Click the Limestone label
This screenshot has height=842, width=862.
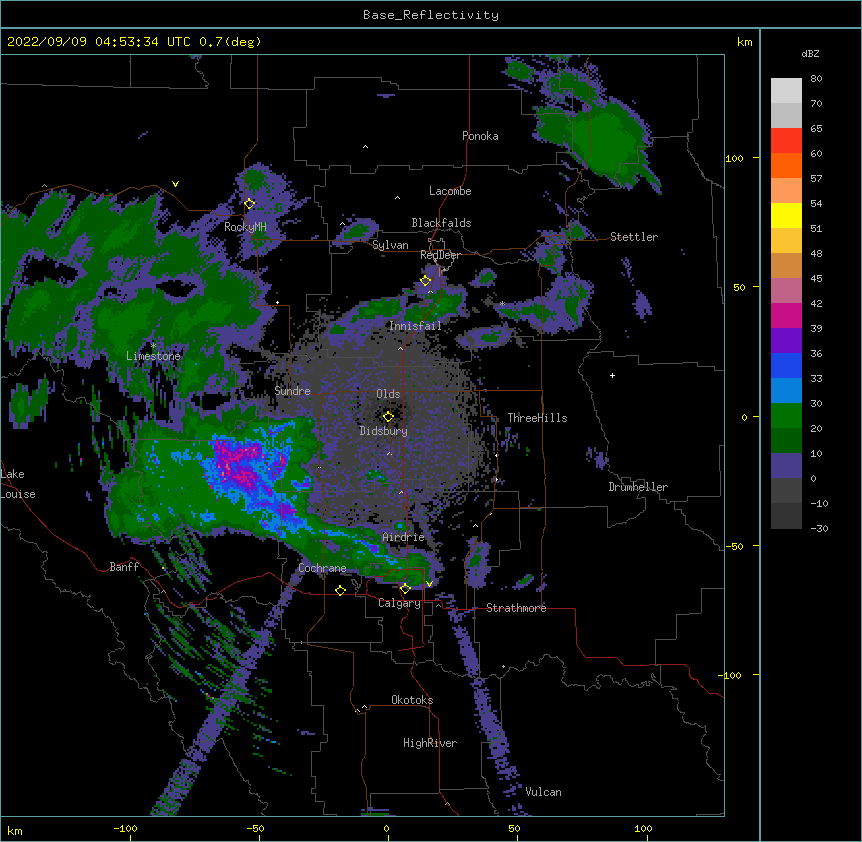(153, 356)
